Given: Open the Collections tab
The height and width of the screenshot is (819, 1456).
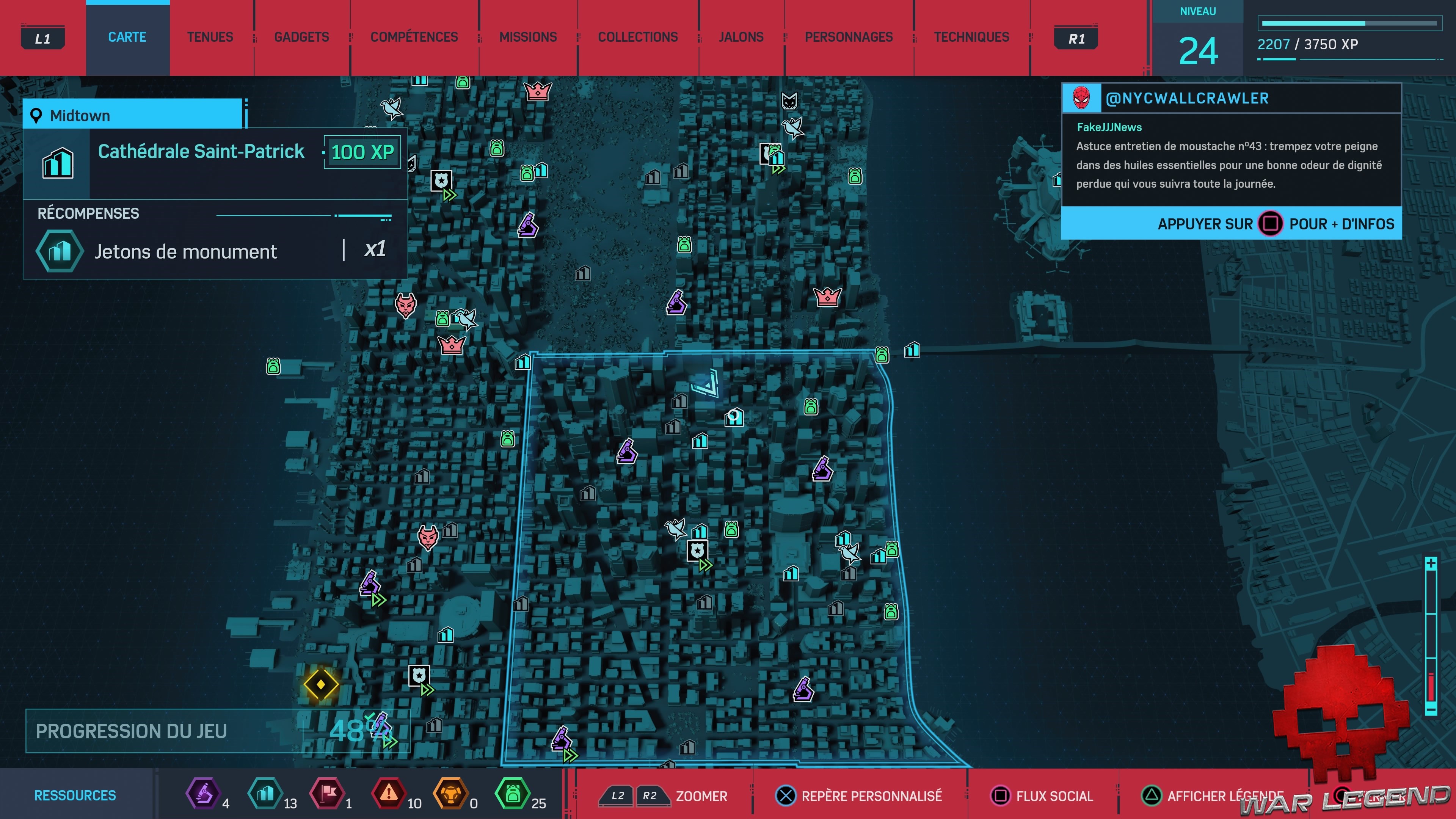Looking at the screenshot, I should coord(637,37).
